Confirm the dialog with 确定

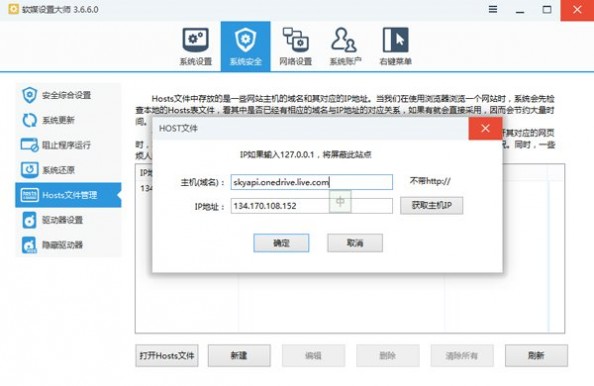pyautogui.click(x=281, y=243)
